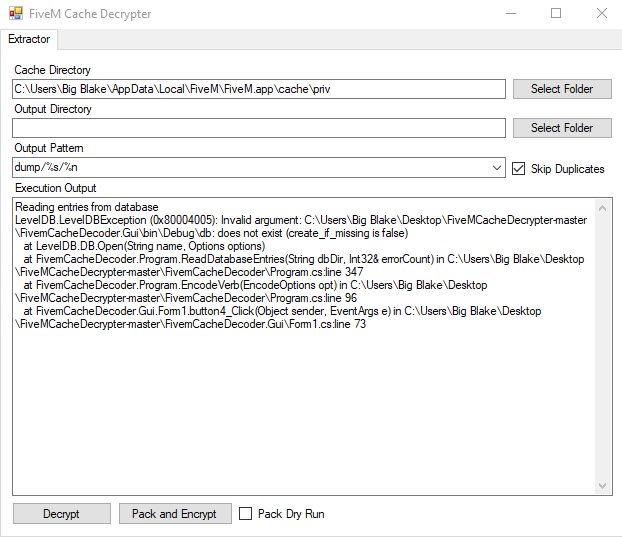Click the 'LevelDB.LevelDBException (0x80004005)' text

click(x=116, y=220)
